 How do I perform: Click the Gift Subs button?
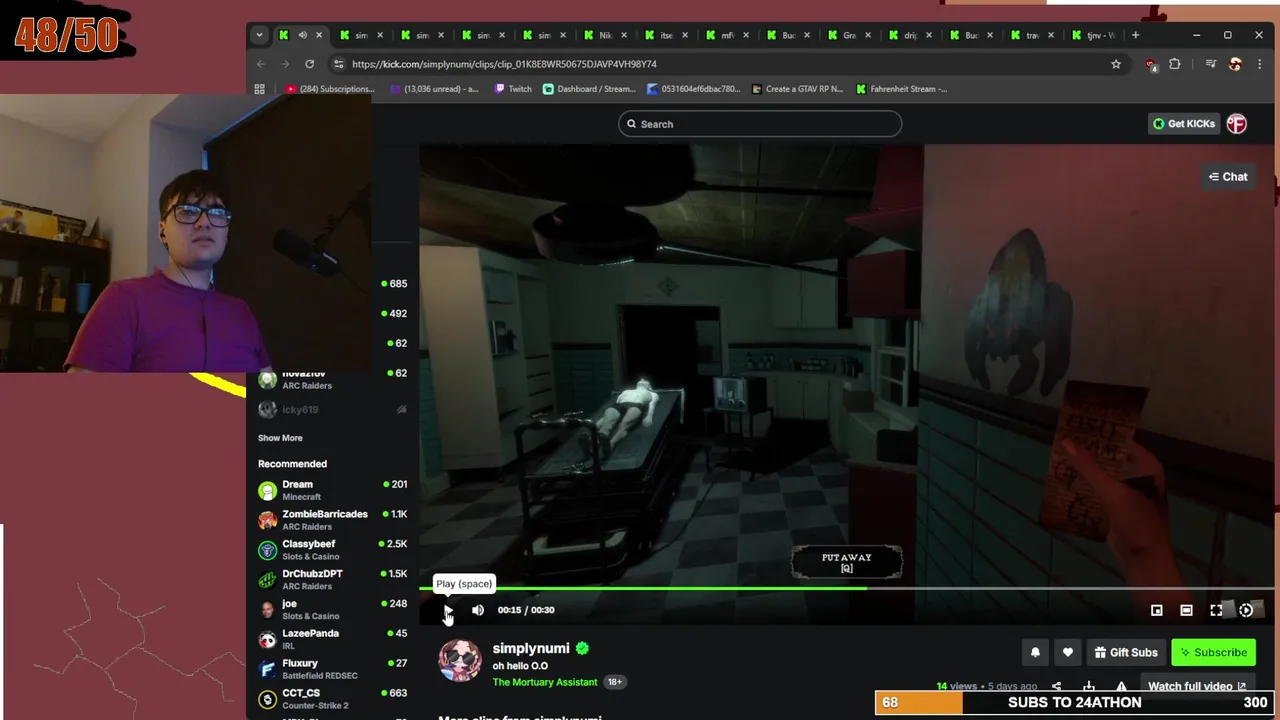coord(1126,652)
